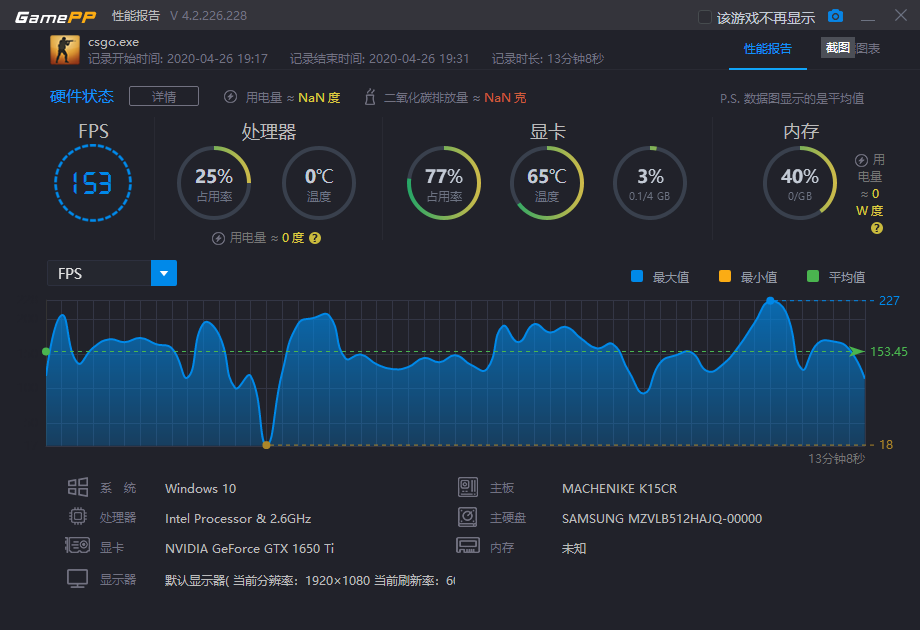920x630 pixels.
Task: Click the 18 minimum value label
Action: pyautogui.click(x=886, y=445)
